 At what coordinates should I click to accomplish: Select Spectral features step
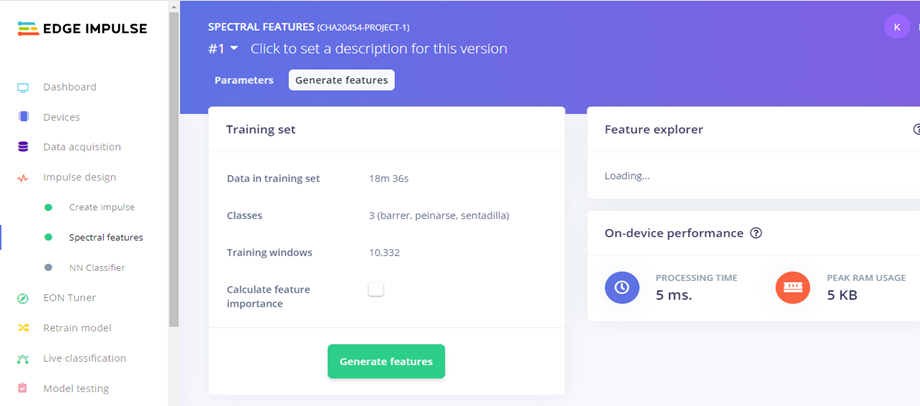(x=106, y=238)
